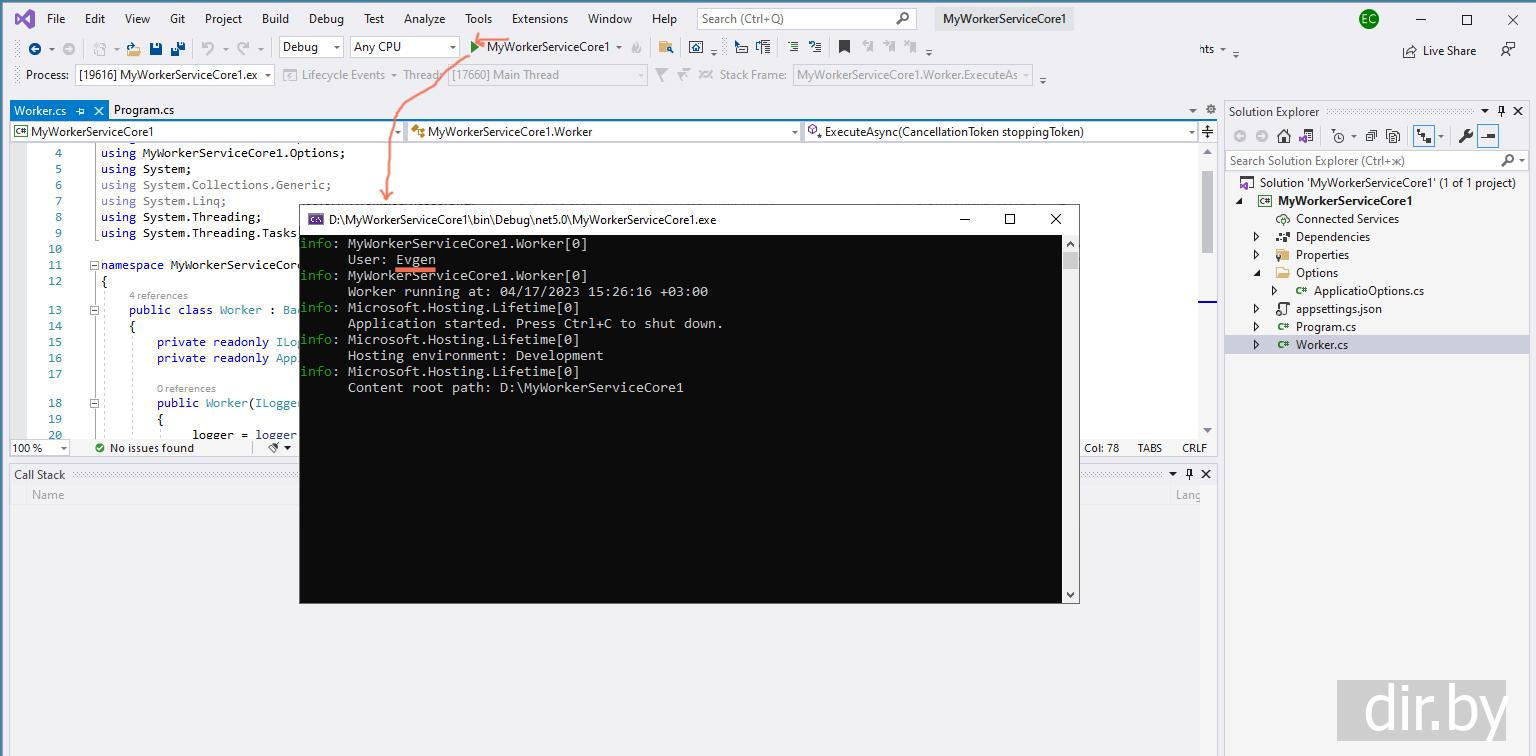Pin the Call Stack panel
This screenshot has width=1536, height=756.
click(x=1189, y=474)
